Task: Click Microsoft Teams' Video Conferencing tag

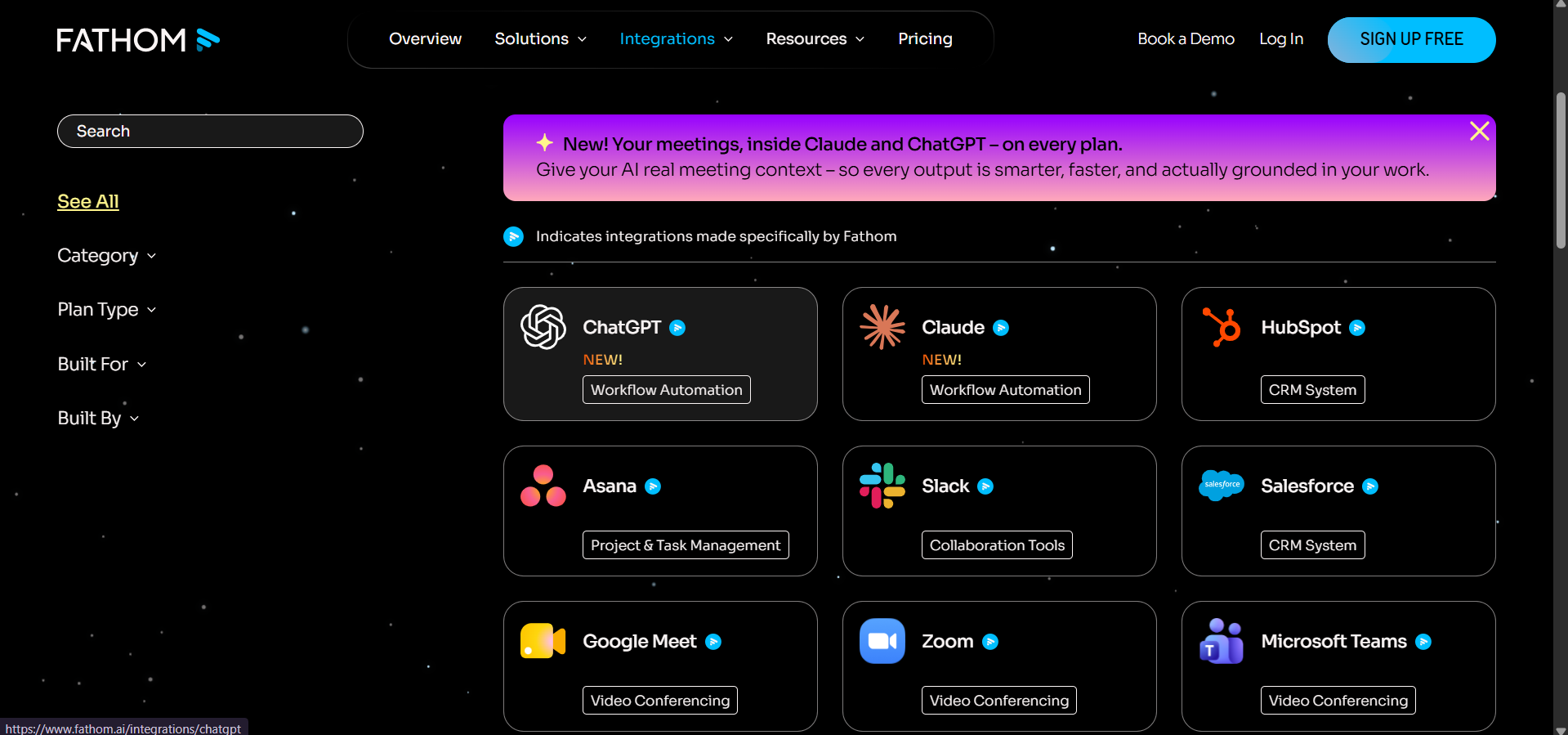Action: click(x=1338, y=701)
